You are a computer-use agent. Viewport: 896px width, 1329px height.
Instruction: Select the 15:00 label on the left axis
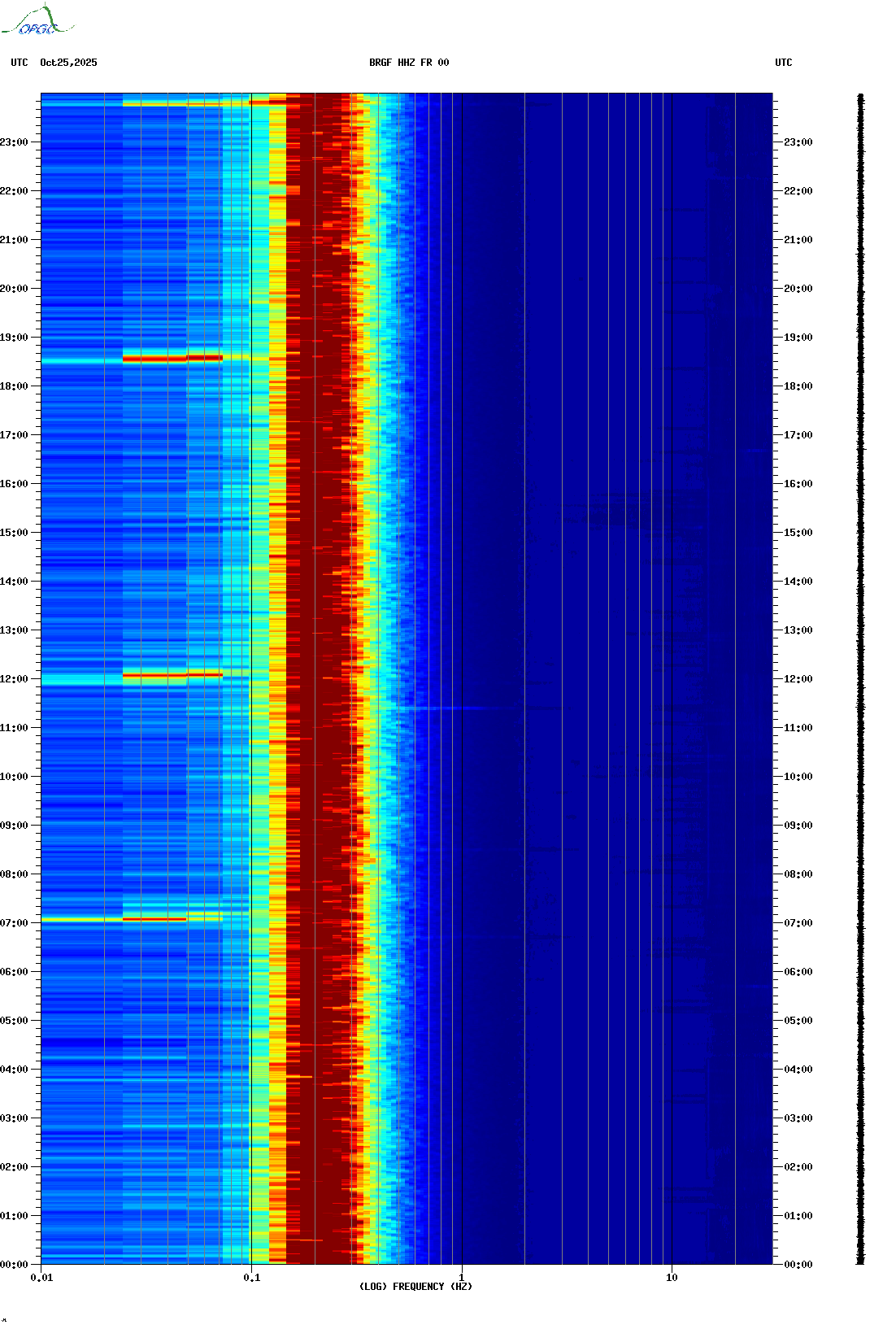click(14, 533)
